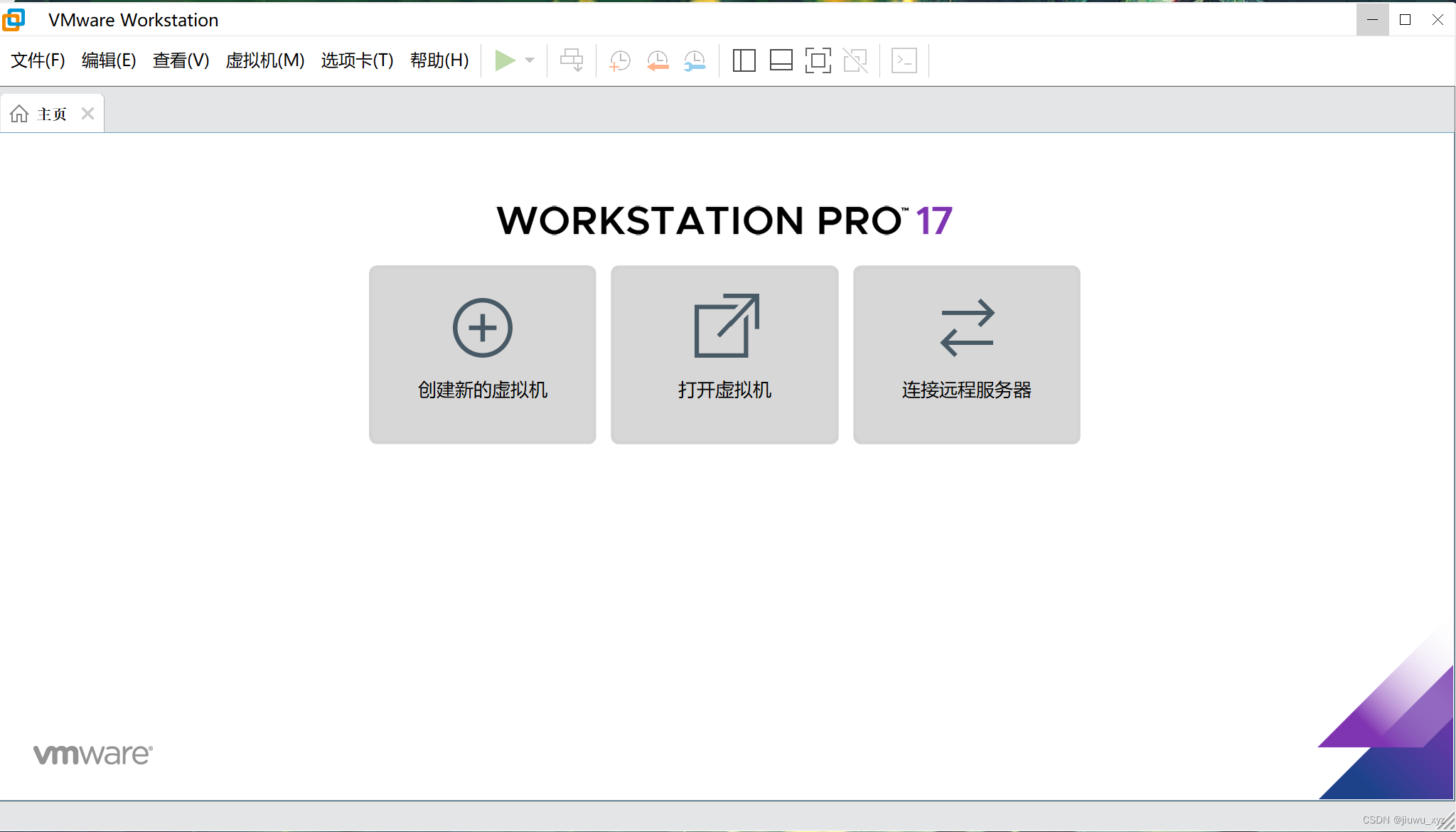
Task: Click the take snapshot clock icon
Action: [620, 60]
